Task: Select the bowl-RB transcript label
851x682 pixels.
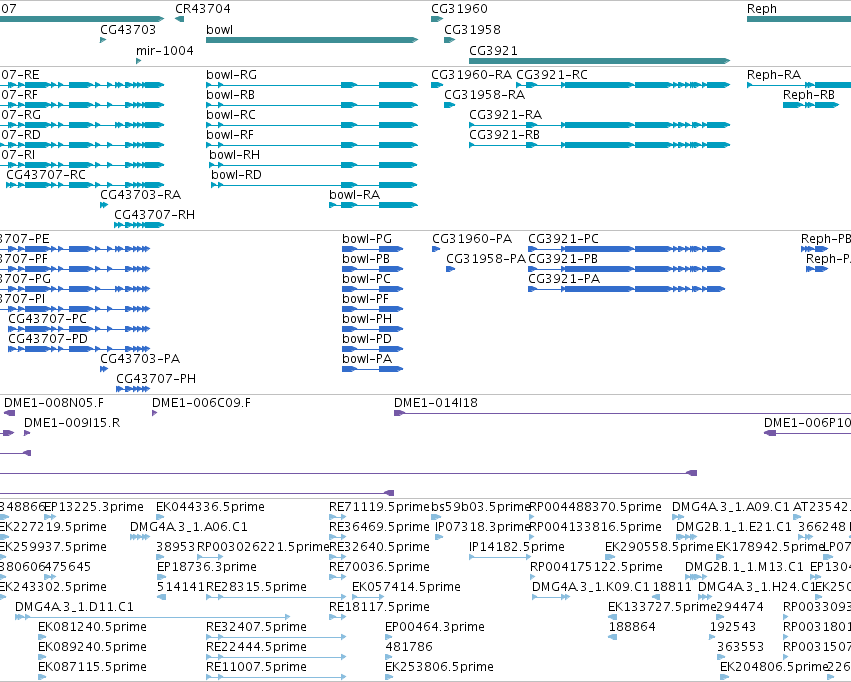Action: click(230, 95)
